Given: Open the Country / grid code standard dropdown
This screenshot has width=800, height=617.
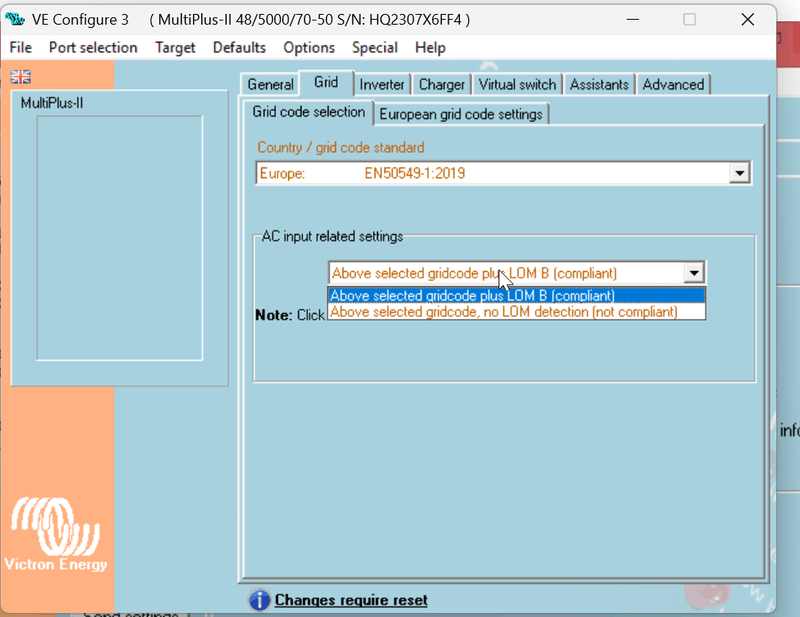Looking at the screenshot, I should click(x=740, y=172).
